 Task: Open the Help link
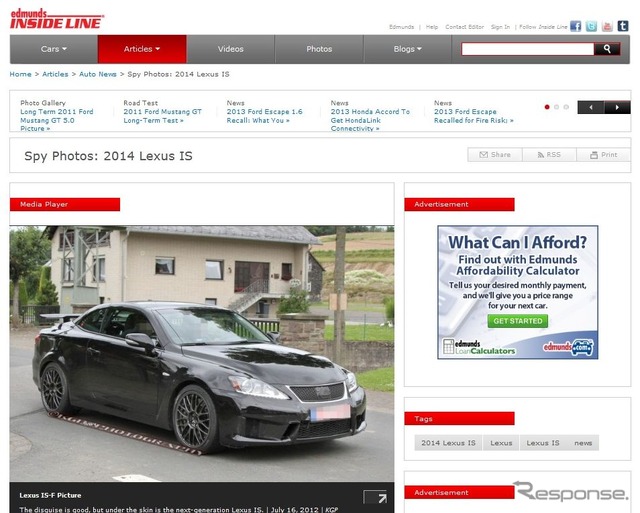pyautogui.click(x=431, y=27)
